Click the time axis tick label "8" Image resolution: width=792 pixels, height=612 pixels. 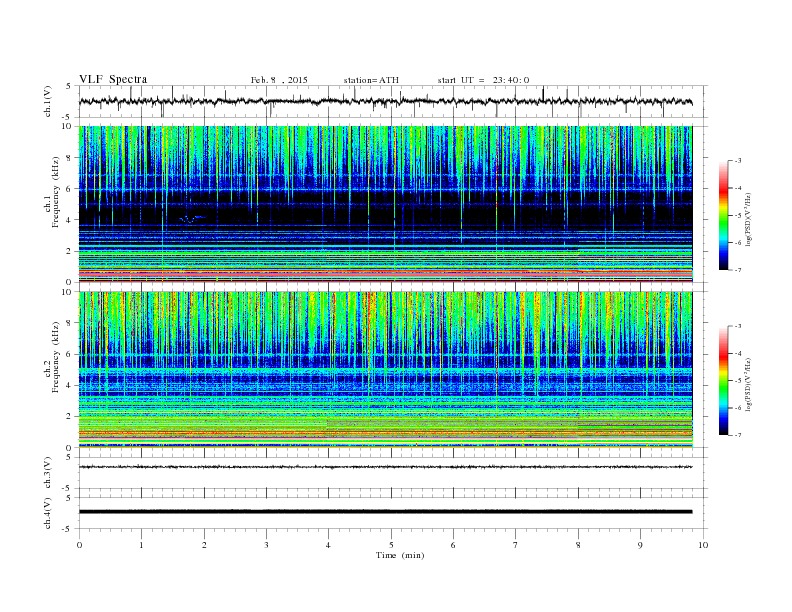tap(578, 545)
